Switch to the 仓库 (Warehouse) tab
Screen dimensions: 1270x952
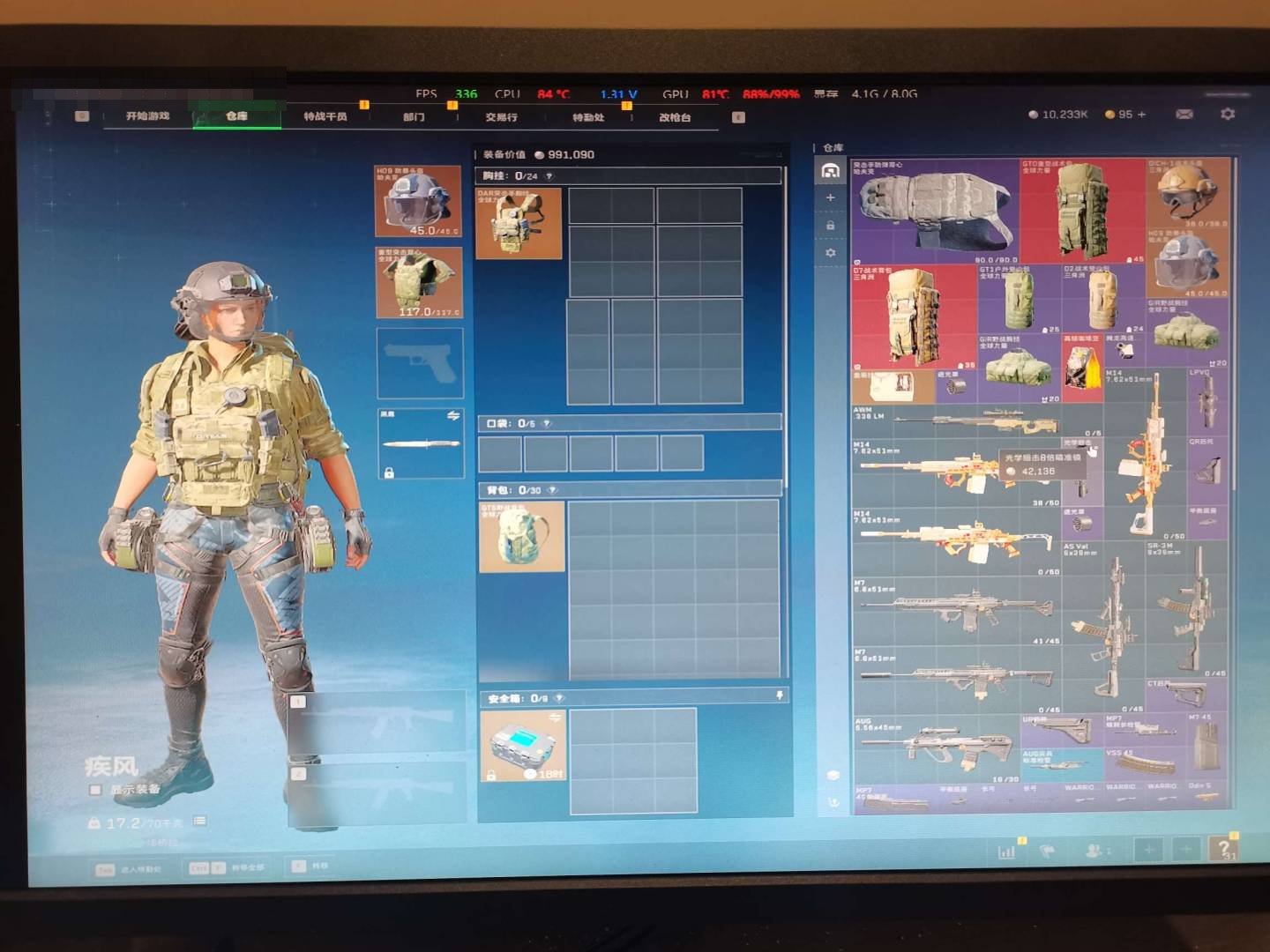tap(236, 116)
